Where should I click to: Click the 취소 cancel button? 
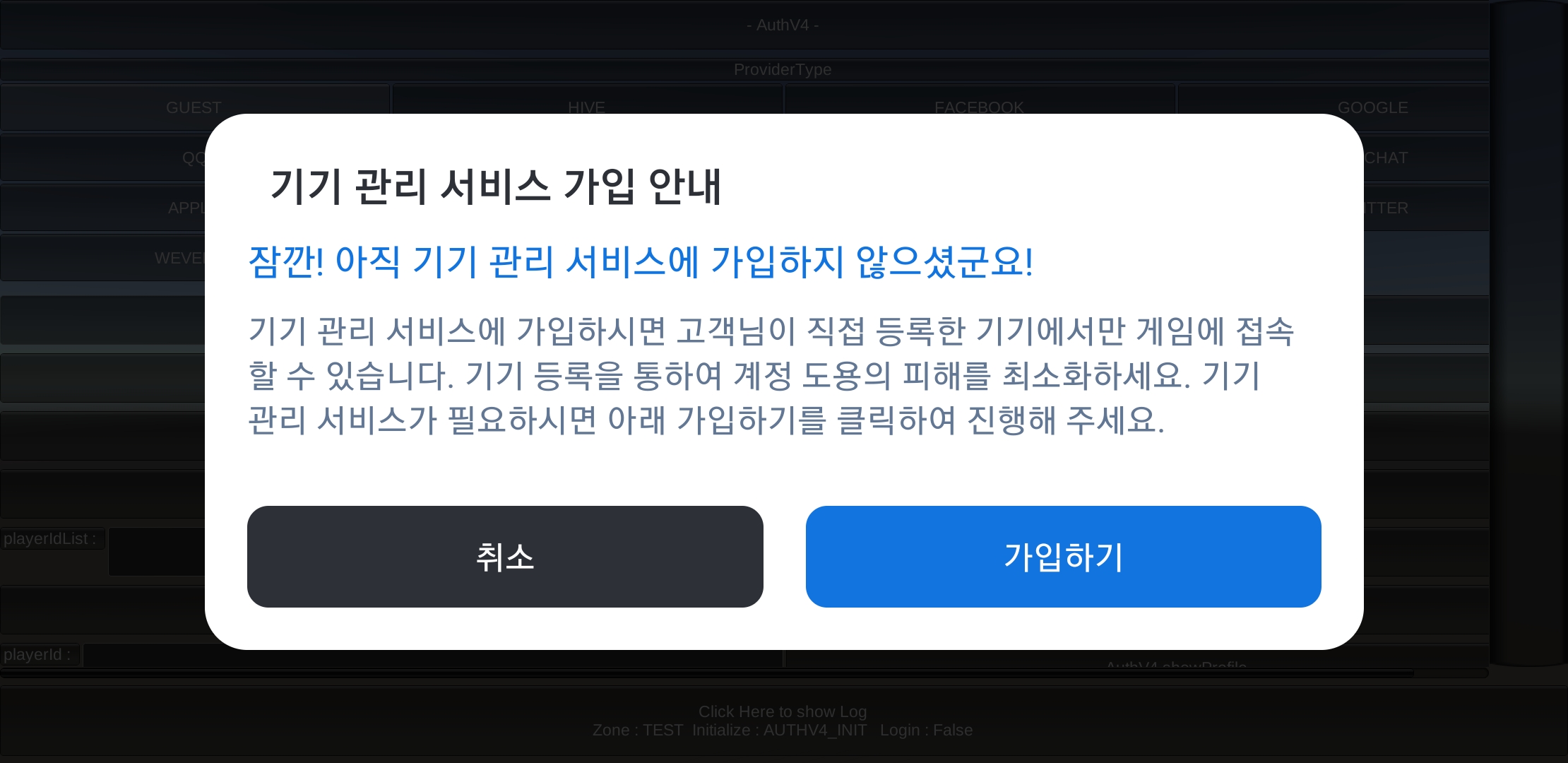tap(505, 557)
